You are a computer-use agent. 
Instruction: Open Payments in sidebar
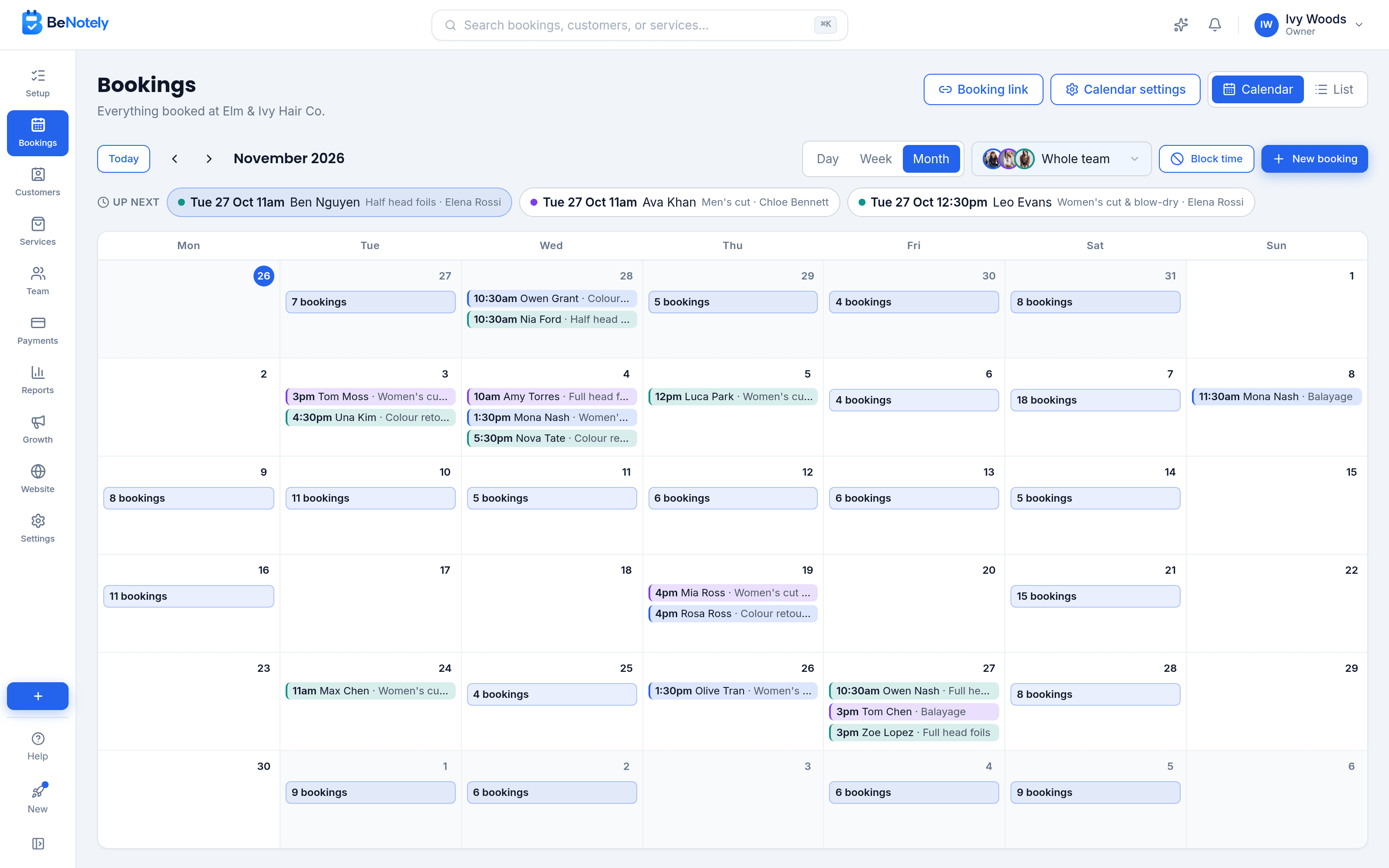38,330
